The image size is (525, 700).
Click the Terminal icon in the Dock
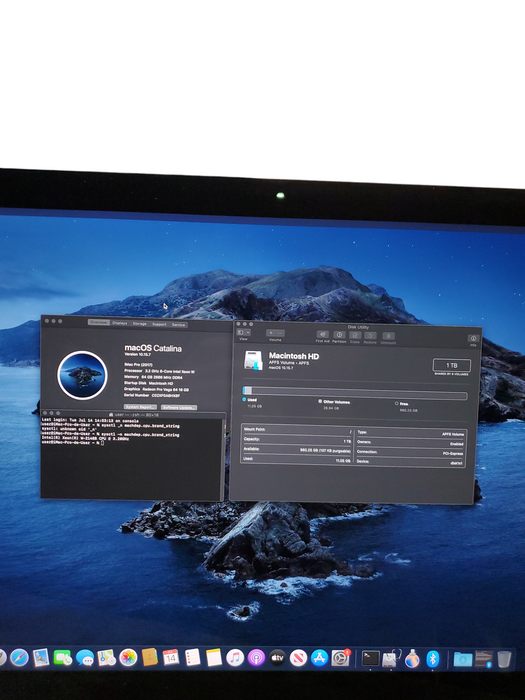coord(370,658)
